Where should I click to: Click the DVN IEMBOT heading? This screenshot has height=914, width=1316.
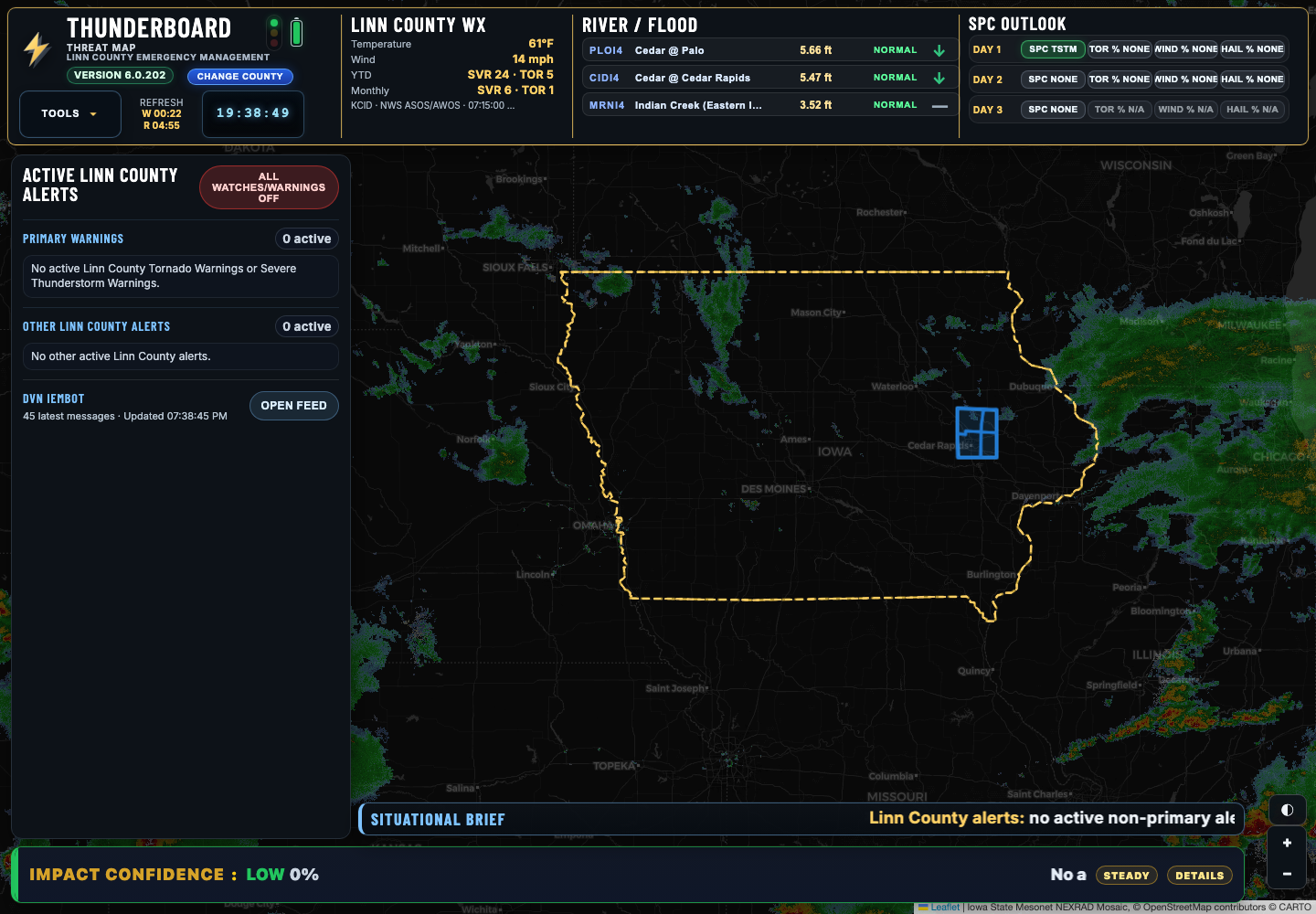pyautogui.click(x=53, y=399)
